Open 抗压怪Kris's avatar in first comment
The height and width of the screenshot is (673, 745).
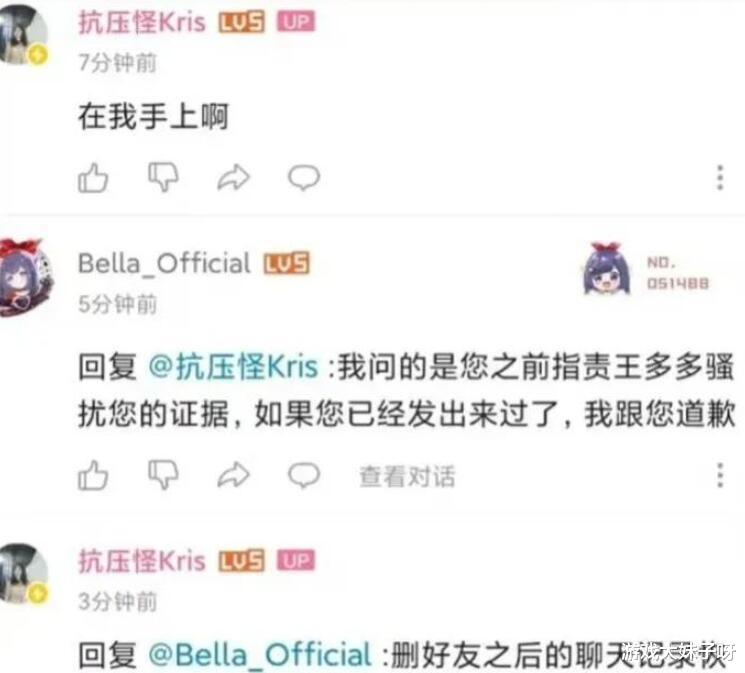click(x=23, y=33)
